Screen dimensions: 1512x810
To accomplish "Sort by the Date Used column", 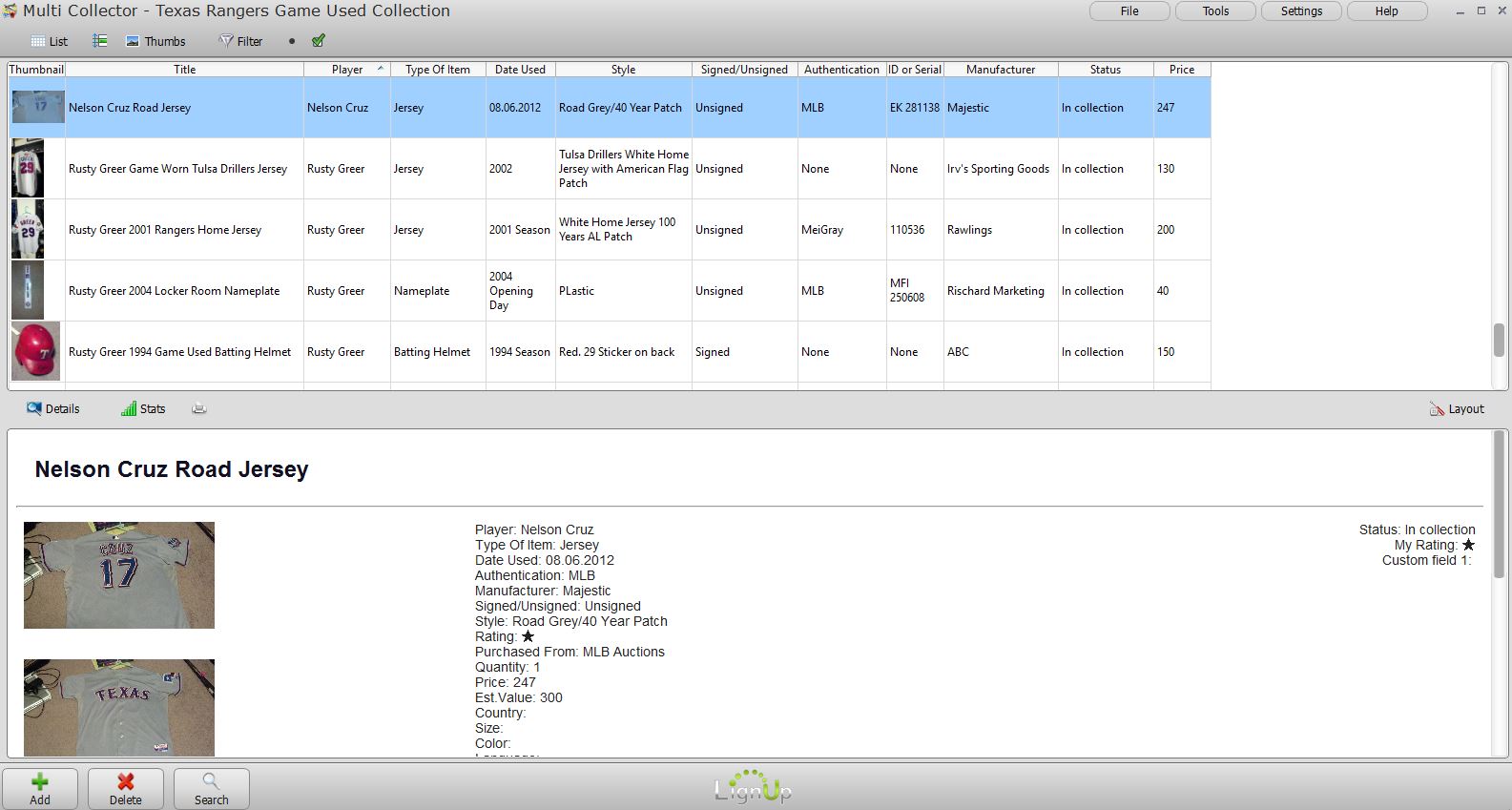I will point(521,70).
